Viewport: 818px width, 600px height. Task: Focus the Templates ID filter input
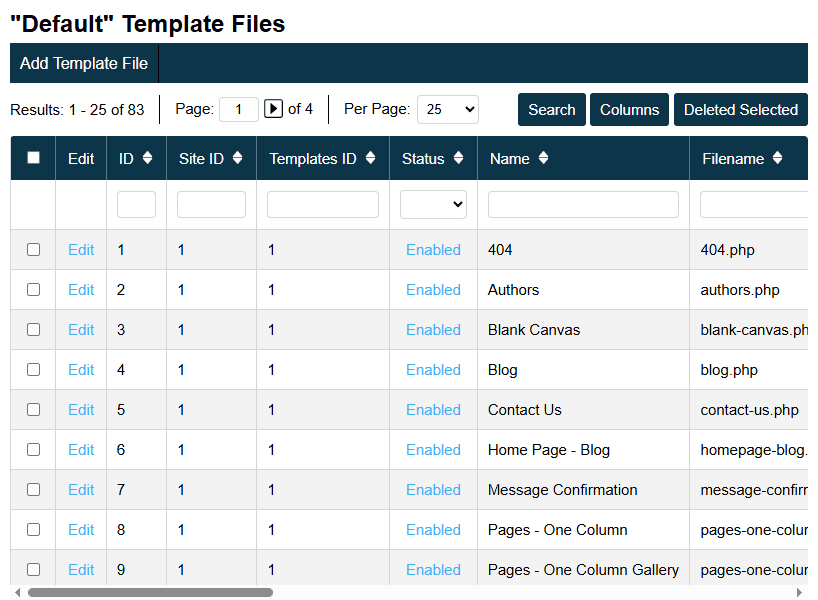click(x=323, y=204)
